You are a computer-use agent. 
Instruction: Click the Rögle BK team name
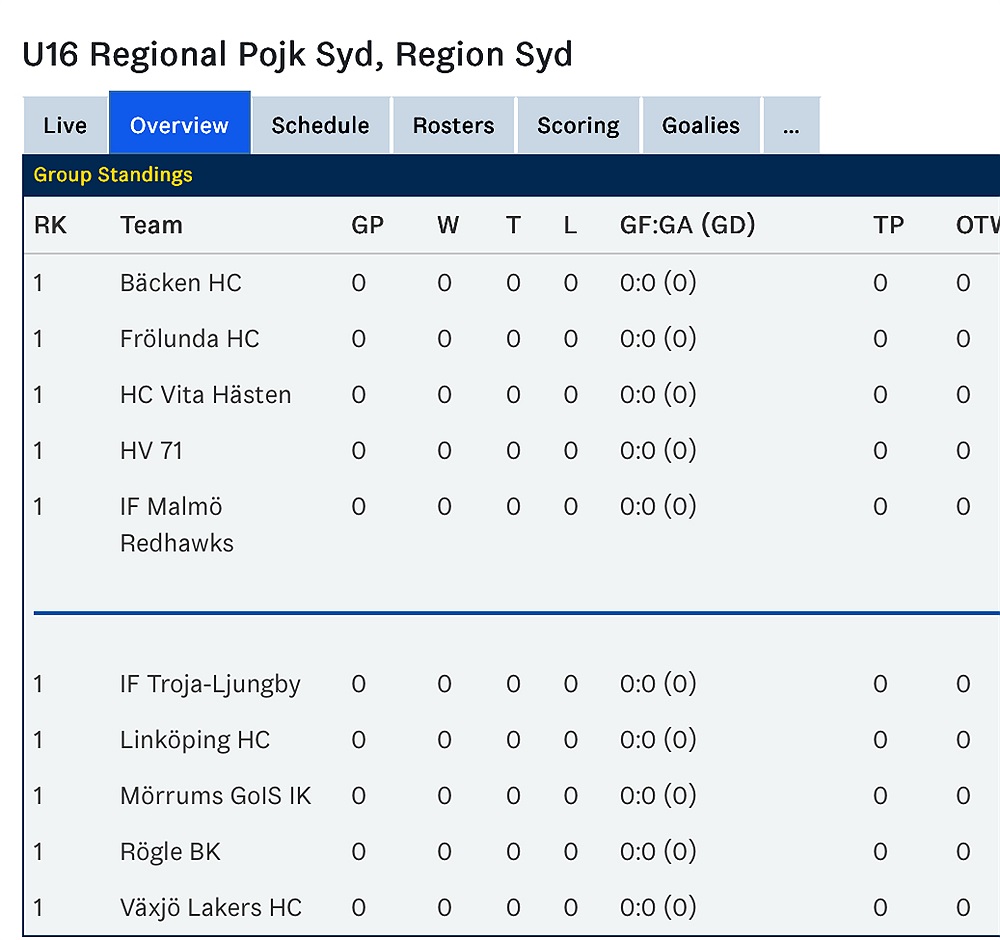[170, 852]
